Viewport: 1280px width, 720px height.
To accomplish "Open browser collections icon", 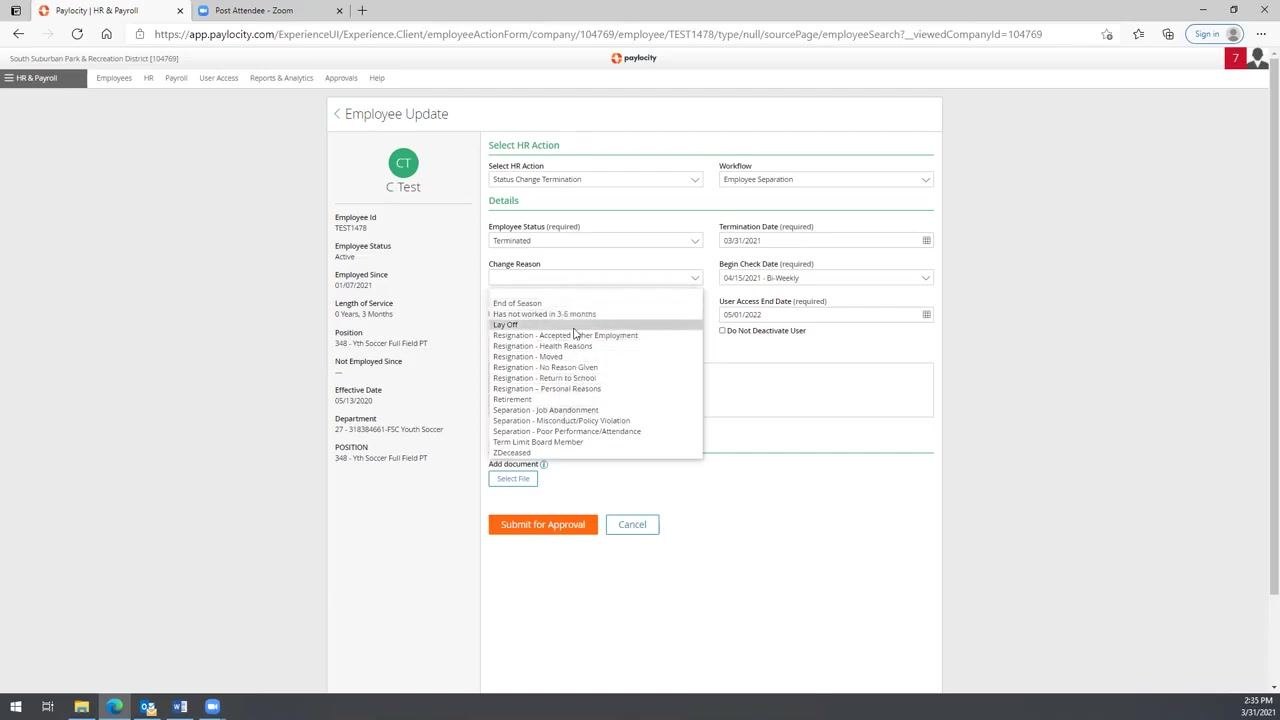I will pos(1168,34).
